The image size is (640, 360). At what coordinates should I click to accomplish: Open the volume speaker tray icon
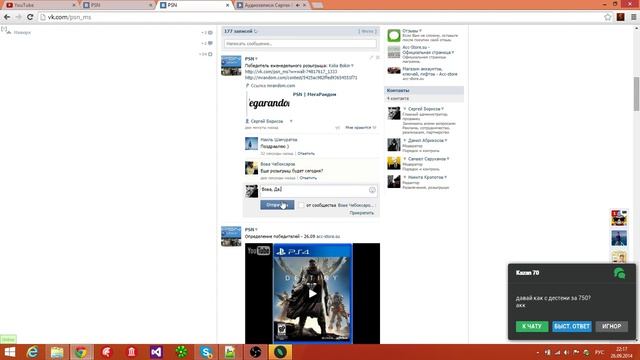[x=566, y=352]
